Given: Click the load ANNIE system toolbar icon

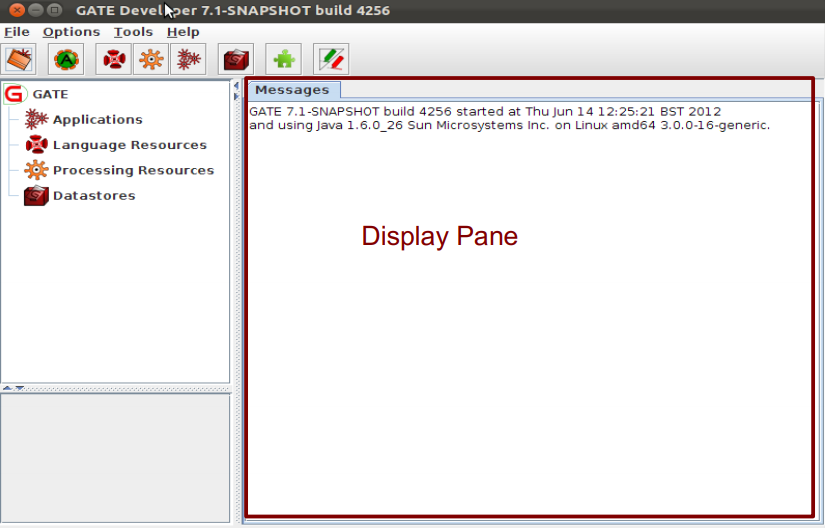Looking at the screenshot, I should (x=66, y=59).
